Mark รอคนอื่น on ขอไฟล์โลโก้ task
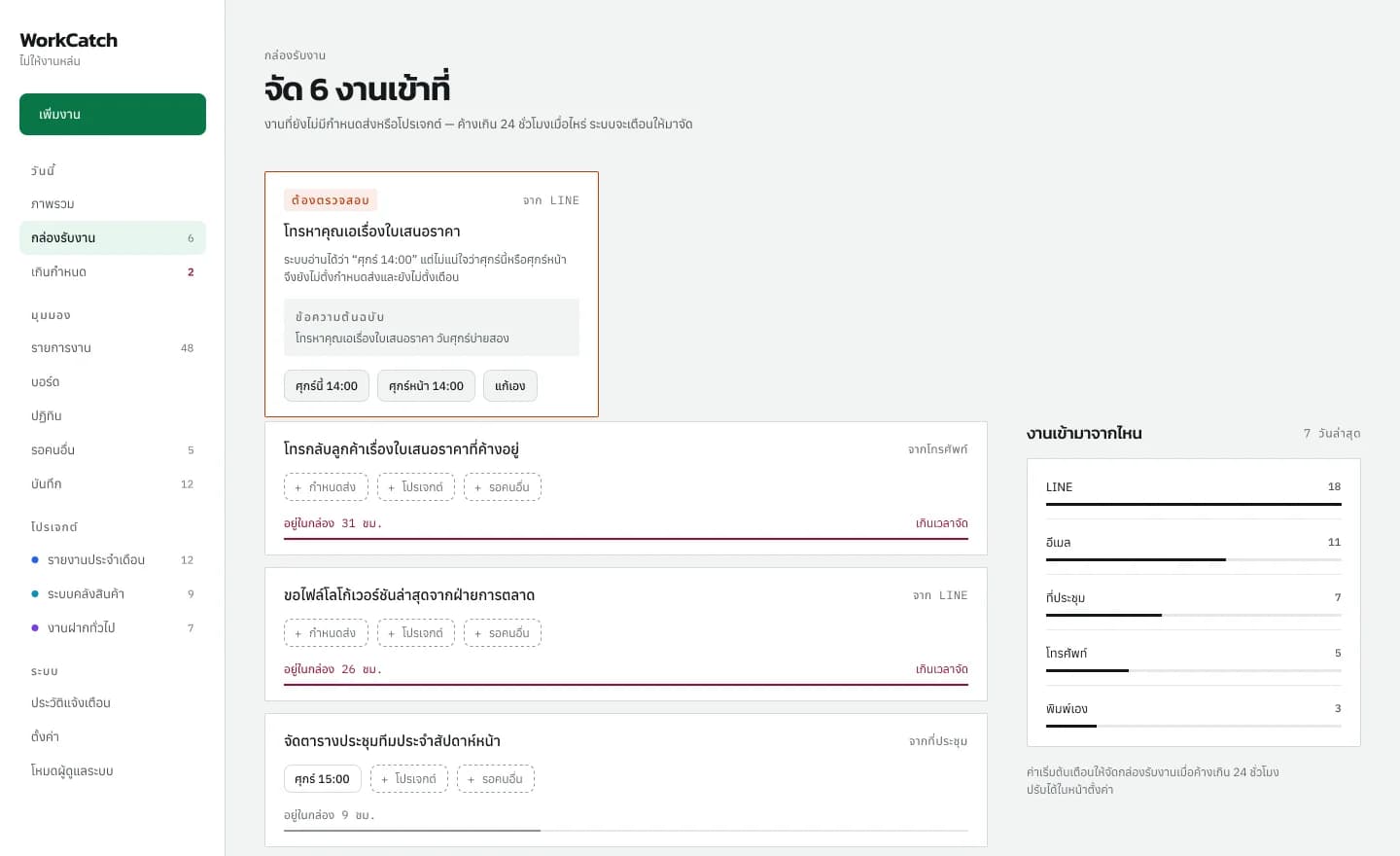Image resolution: width=1400 pixels, height=856 pixels. [x=503, y=633]
